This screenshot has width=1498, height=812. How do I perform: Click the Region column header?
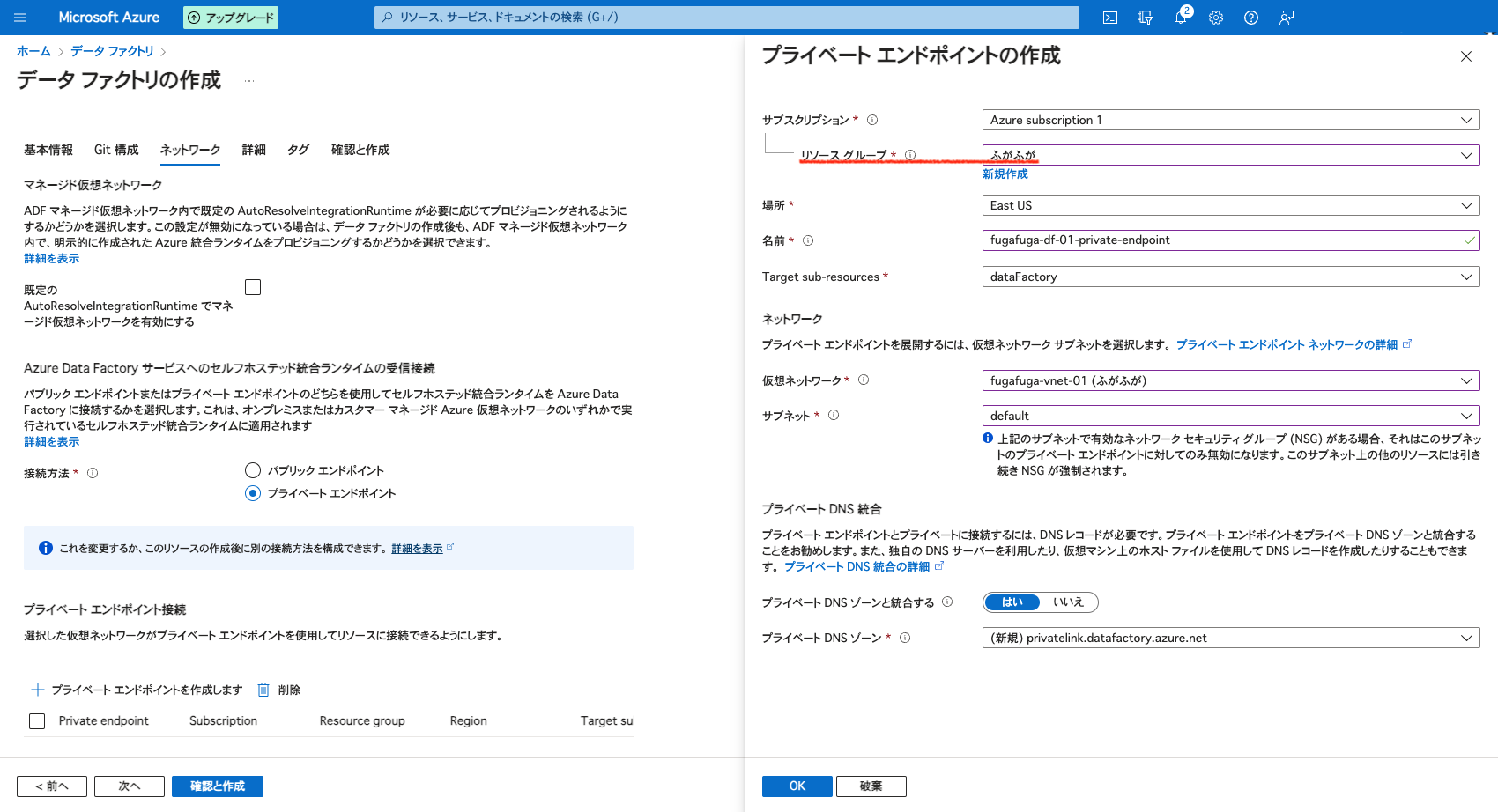point(468,721)
